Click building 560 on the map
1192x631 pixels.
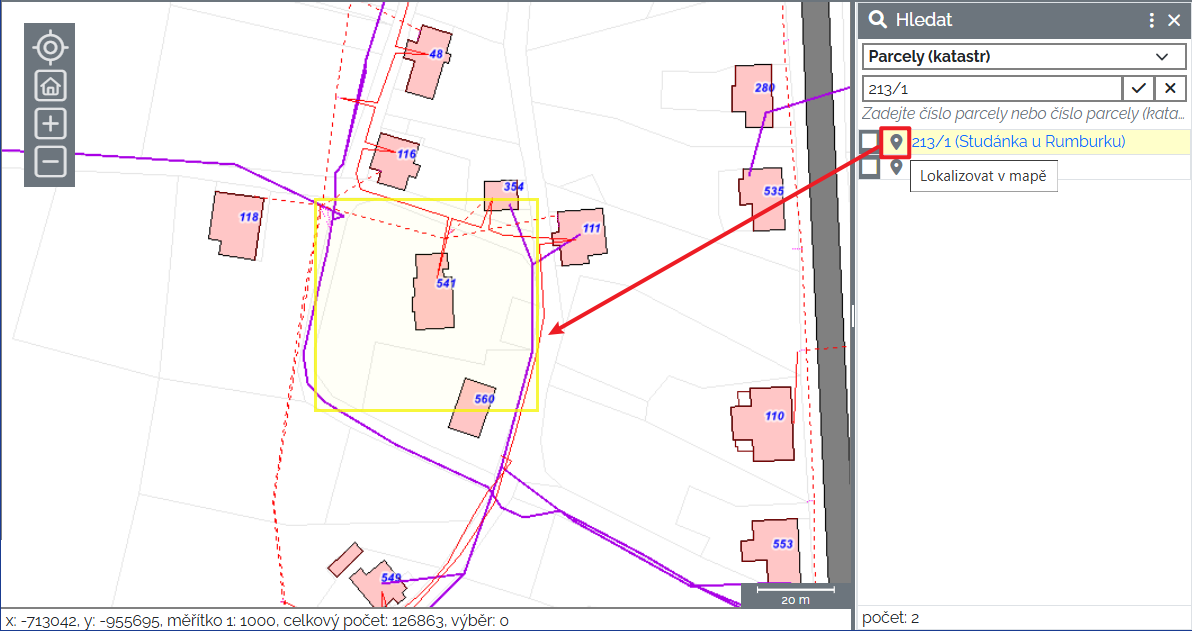(472, 406)
